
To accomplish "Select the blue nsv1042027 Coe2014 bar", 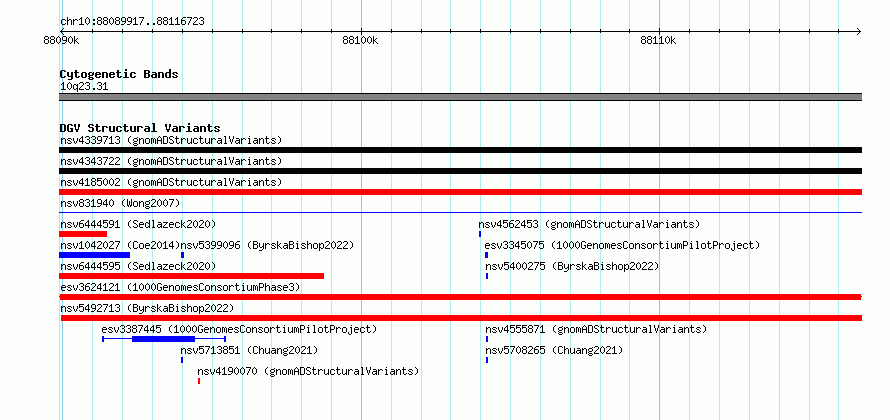I will [94, 255].
